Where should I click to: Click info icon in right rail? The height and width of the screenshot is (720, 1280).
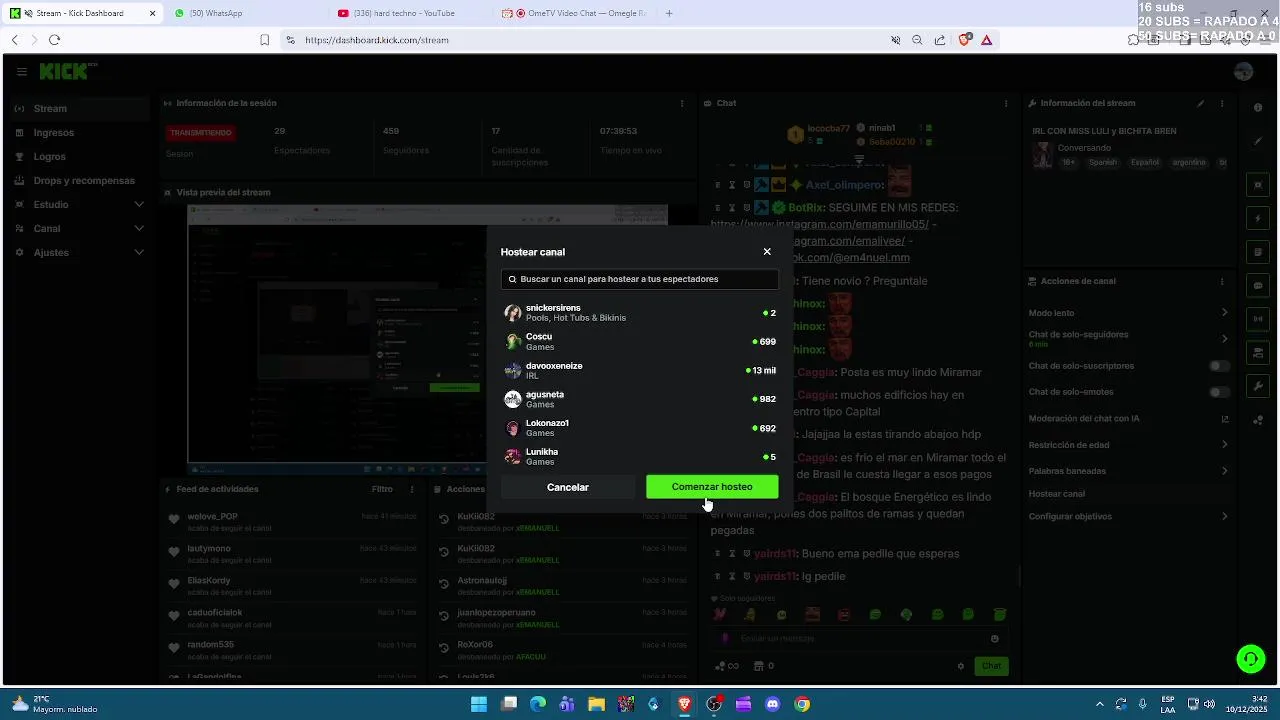pos(1258,107)
